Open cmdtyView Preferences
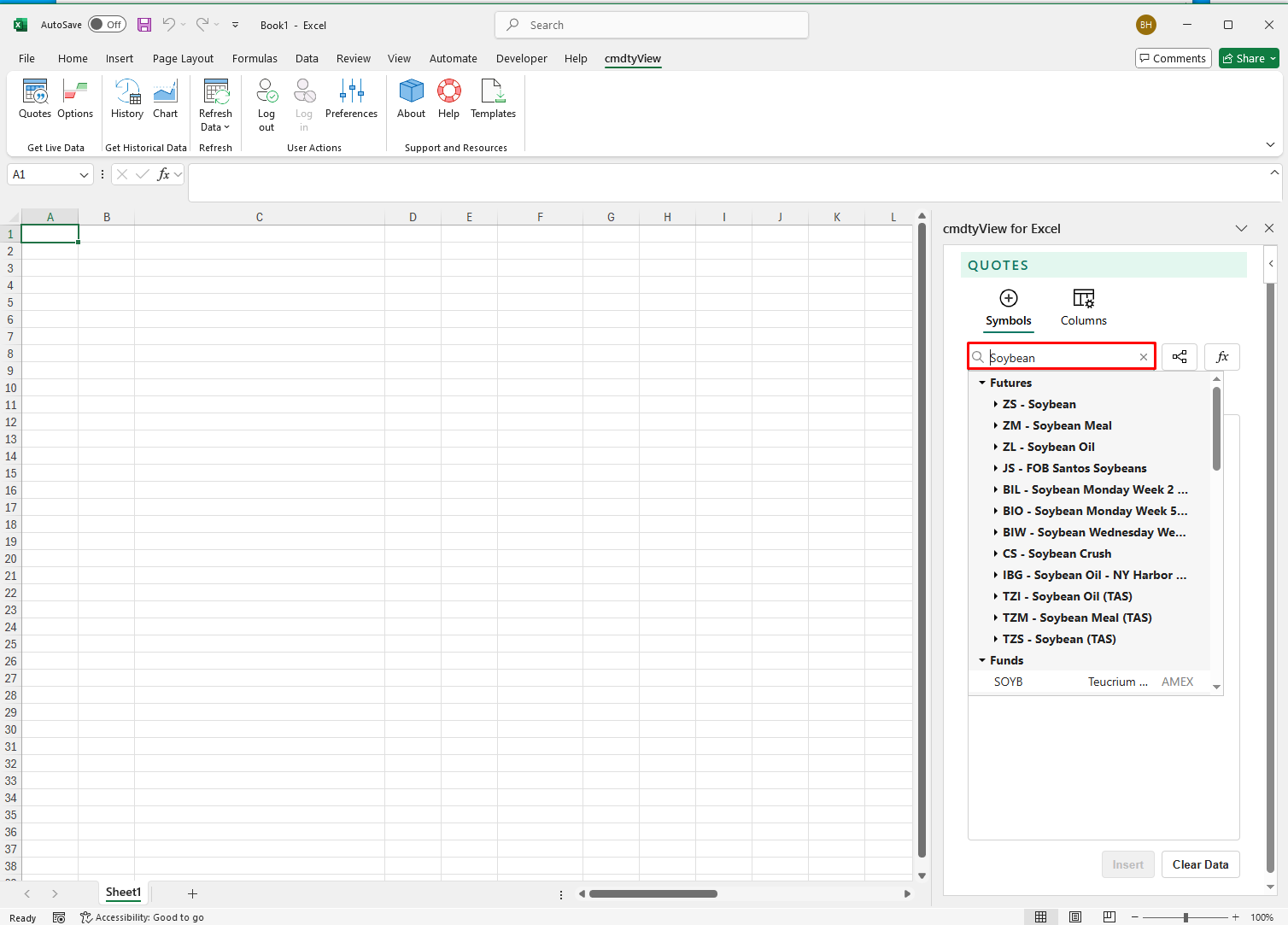This screenshot has width=1288, height=925. click(351, 99)
